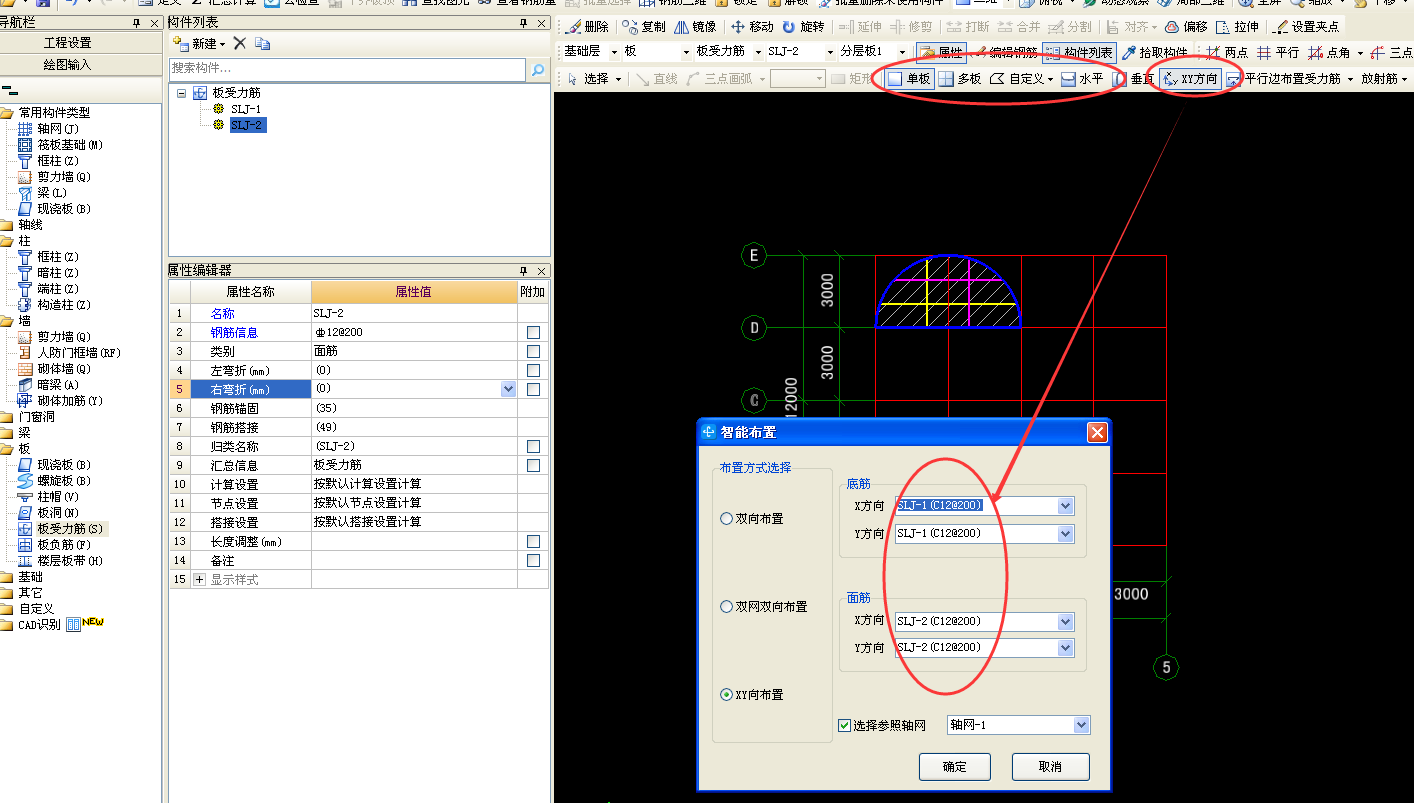The image size is (1414, 803).
Task: Open the 底筋 X方向 dropdown
Action: (x=1065, y=506)
